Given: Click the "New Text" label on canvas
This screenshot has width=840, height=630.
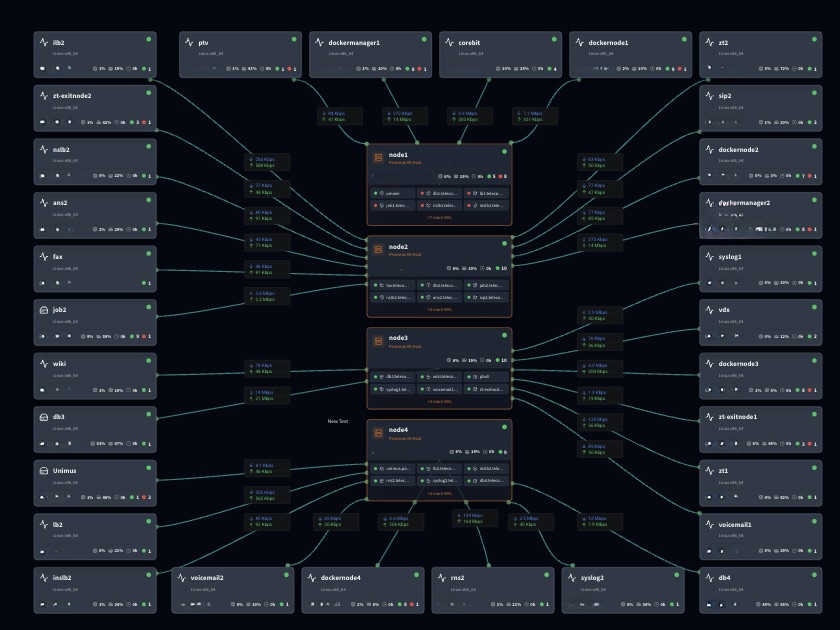Looking at the screenshot, I should pos(337,421).
